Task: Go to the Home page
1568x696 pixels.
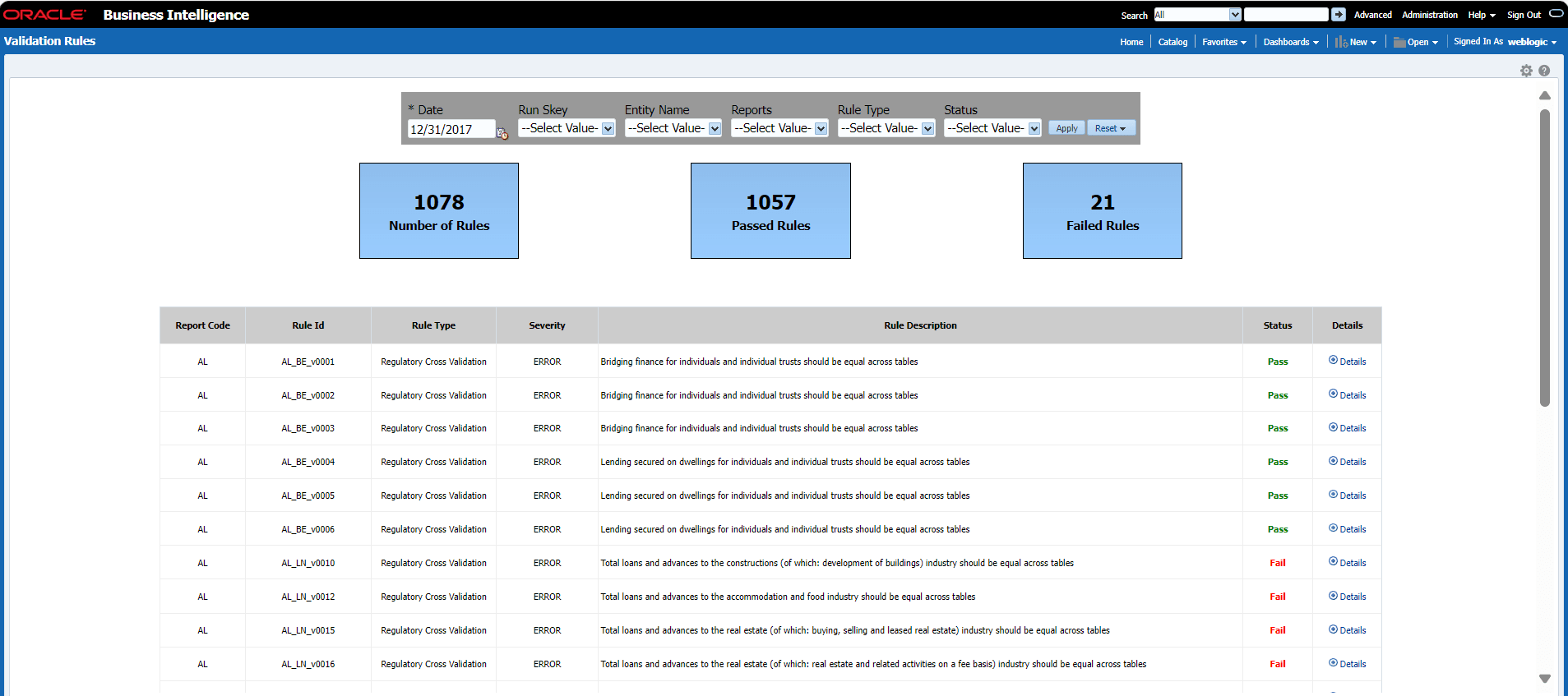Action: pos(1131,42)
